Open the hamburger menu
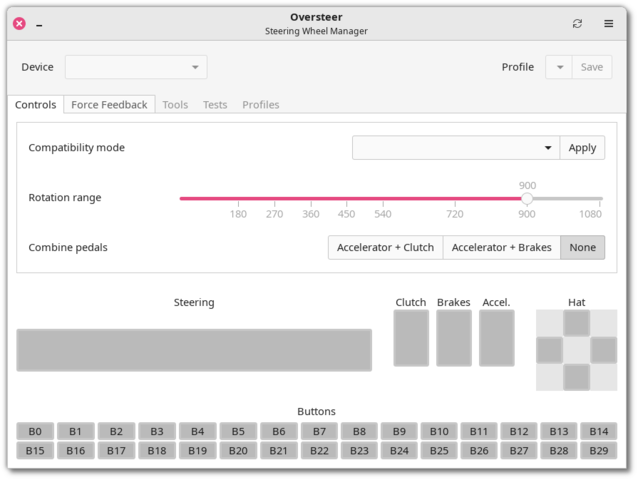 (608, 24)
